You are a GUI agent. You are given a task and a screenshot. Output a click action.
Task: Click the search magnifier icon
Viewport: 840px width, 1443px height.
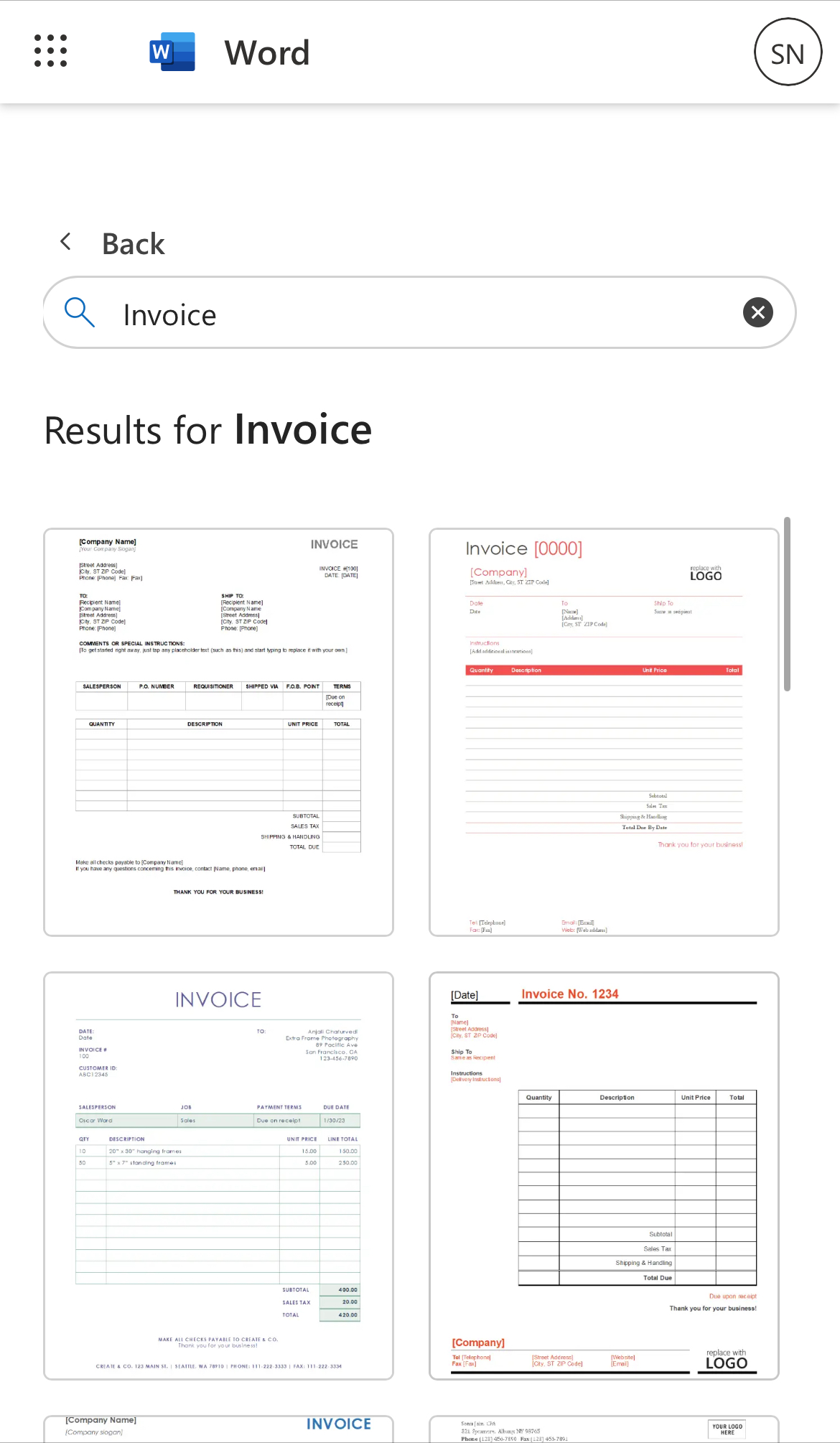pyautogui.click(x=80, y=312)
